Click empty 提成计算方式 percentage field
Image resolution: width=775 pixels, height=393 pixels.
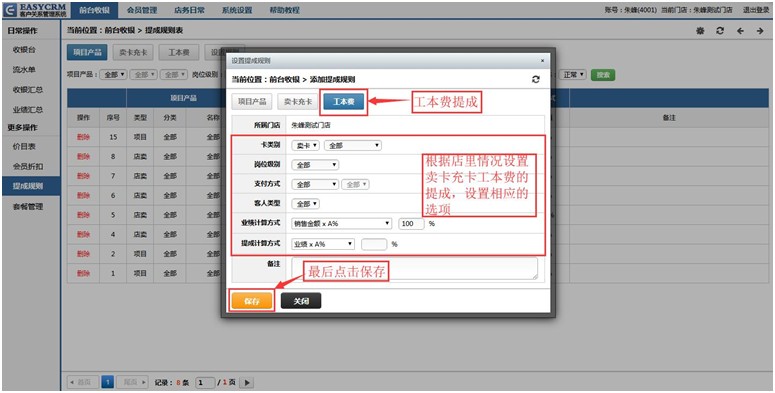pos(374,244)
